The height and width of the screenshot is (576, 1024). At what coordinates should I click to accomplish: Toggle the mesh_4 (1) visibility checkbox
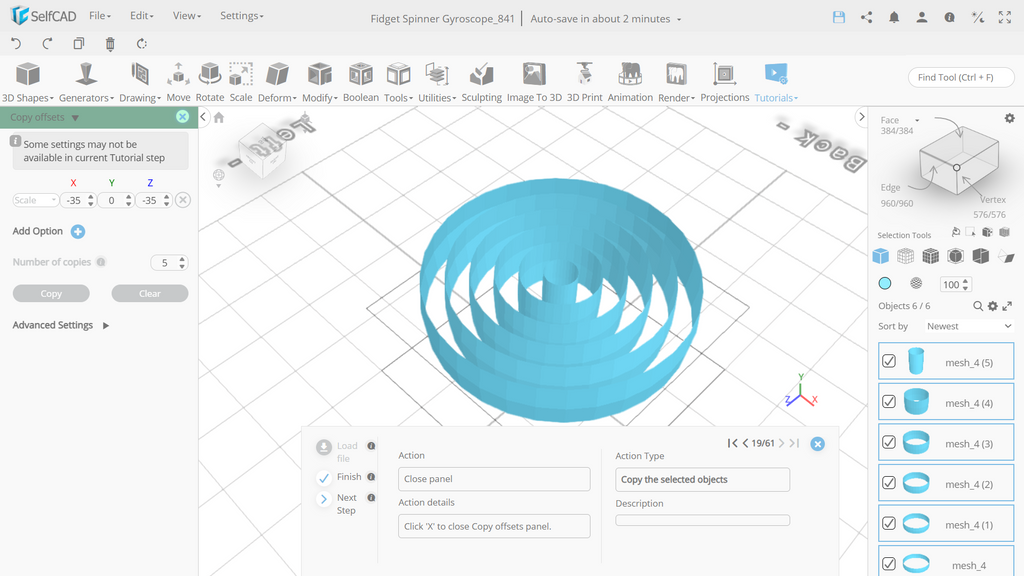(x=889, y=523)
